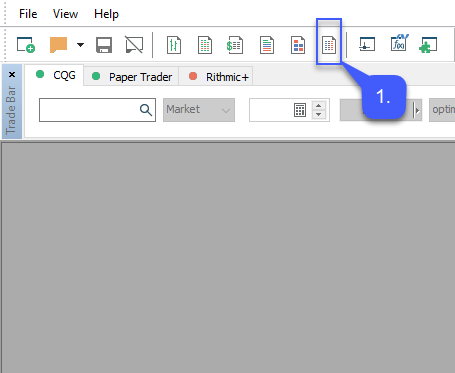Open the f(x) function editor icon
The width and height of the screenshot is (455, 373).
click(399, 43)
